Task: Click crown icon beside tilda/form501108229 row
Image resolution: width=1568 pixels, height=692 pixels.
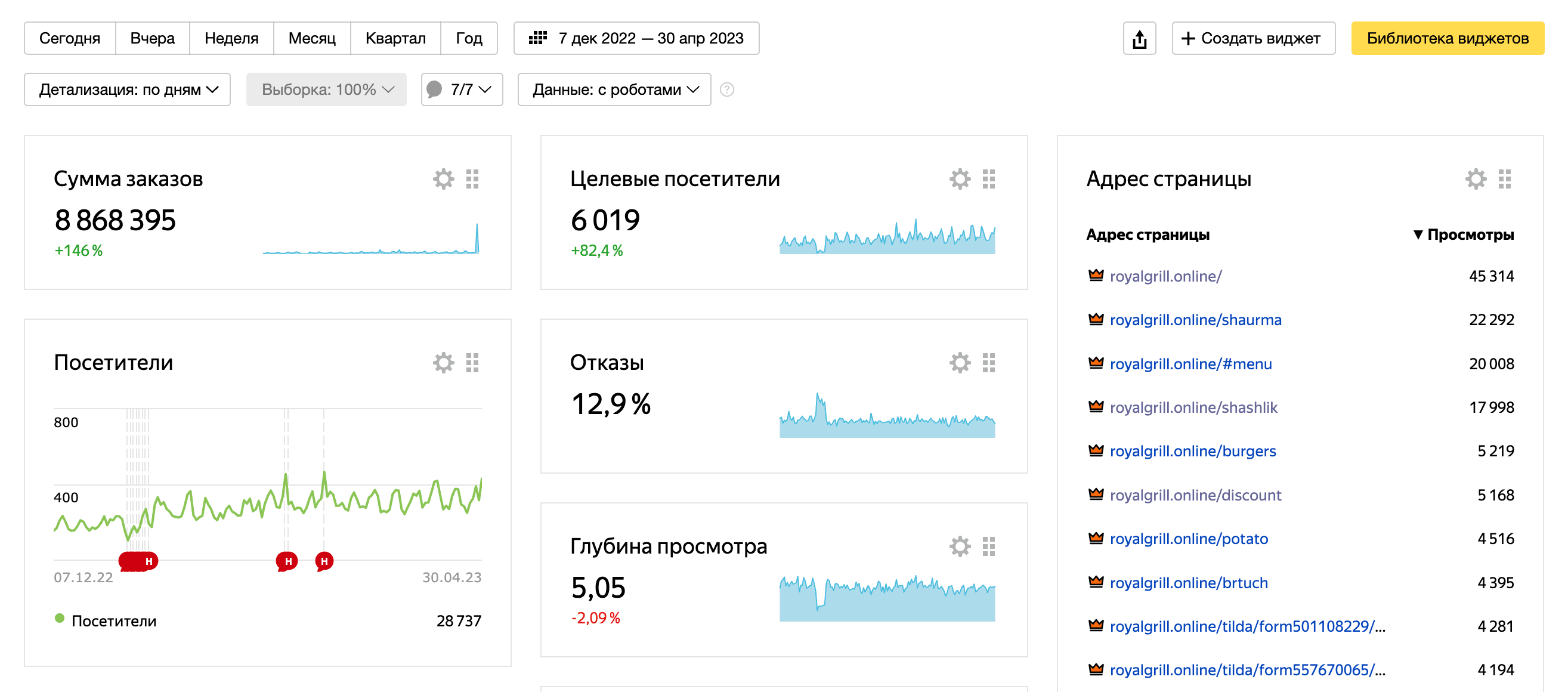Action: (x=1096, y=625)
